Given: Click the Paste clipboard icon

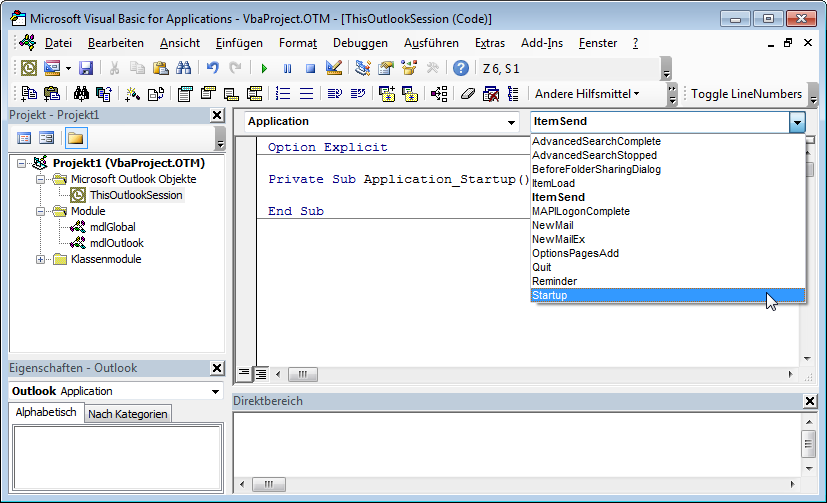Looking at the screenshot, I should click(160, 68).
